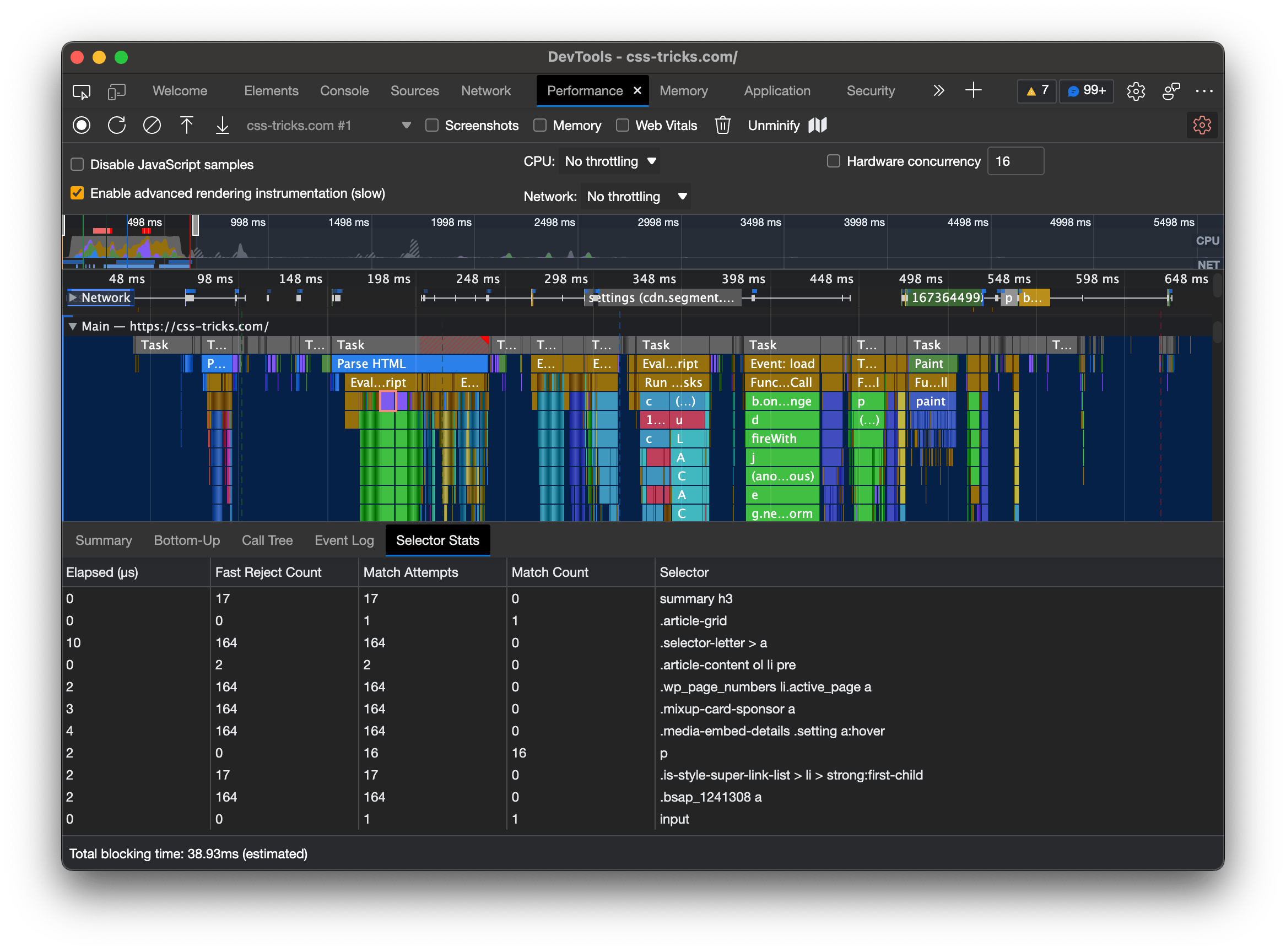The width and height of the screenshot is (1286, 952).
Task: Select the inspect element cursor icon
Action: 81,91
